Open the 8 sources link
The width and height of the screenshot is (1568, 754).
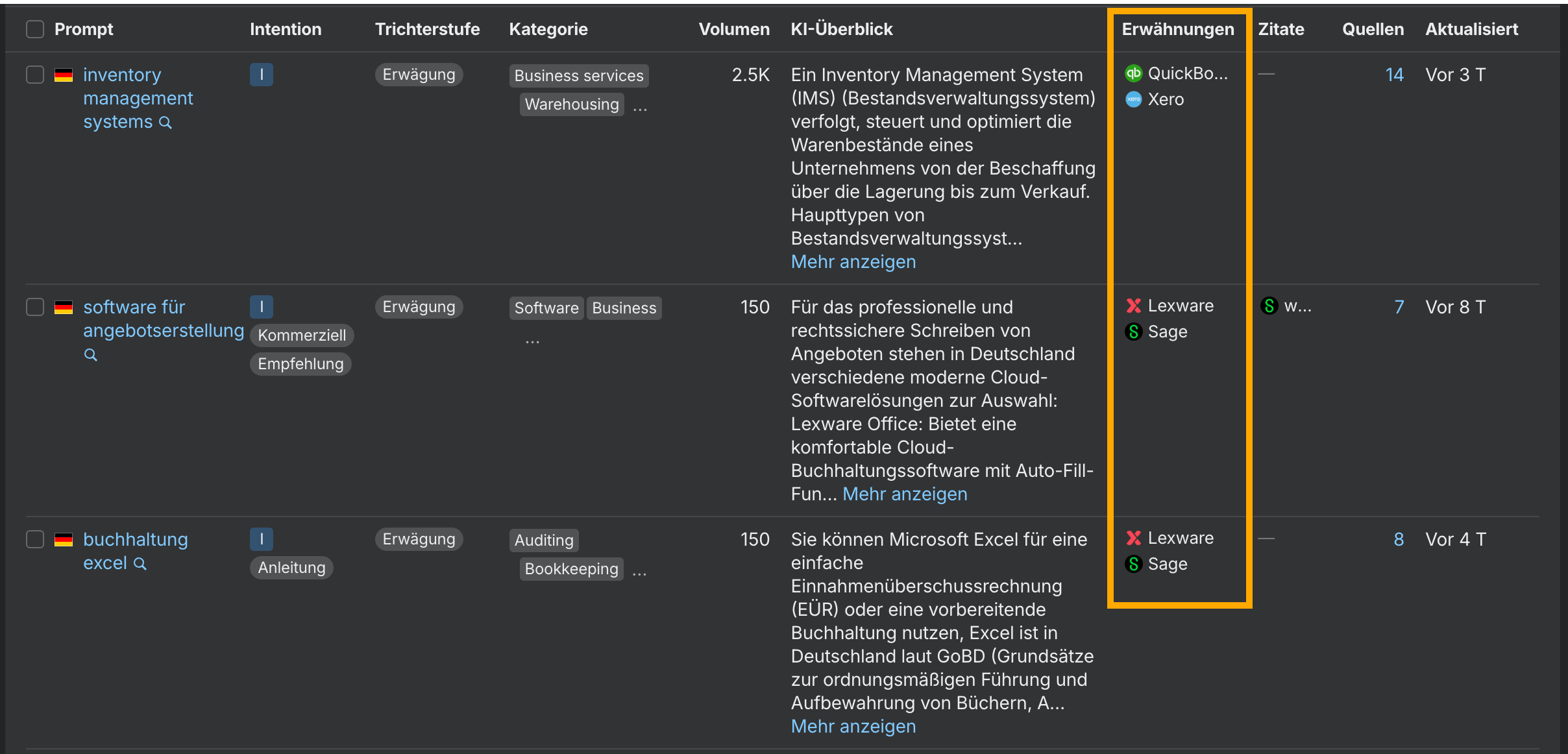pos(1399,540)
